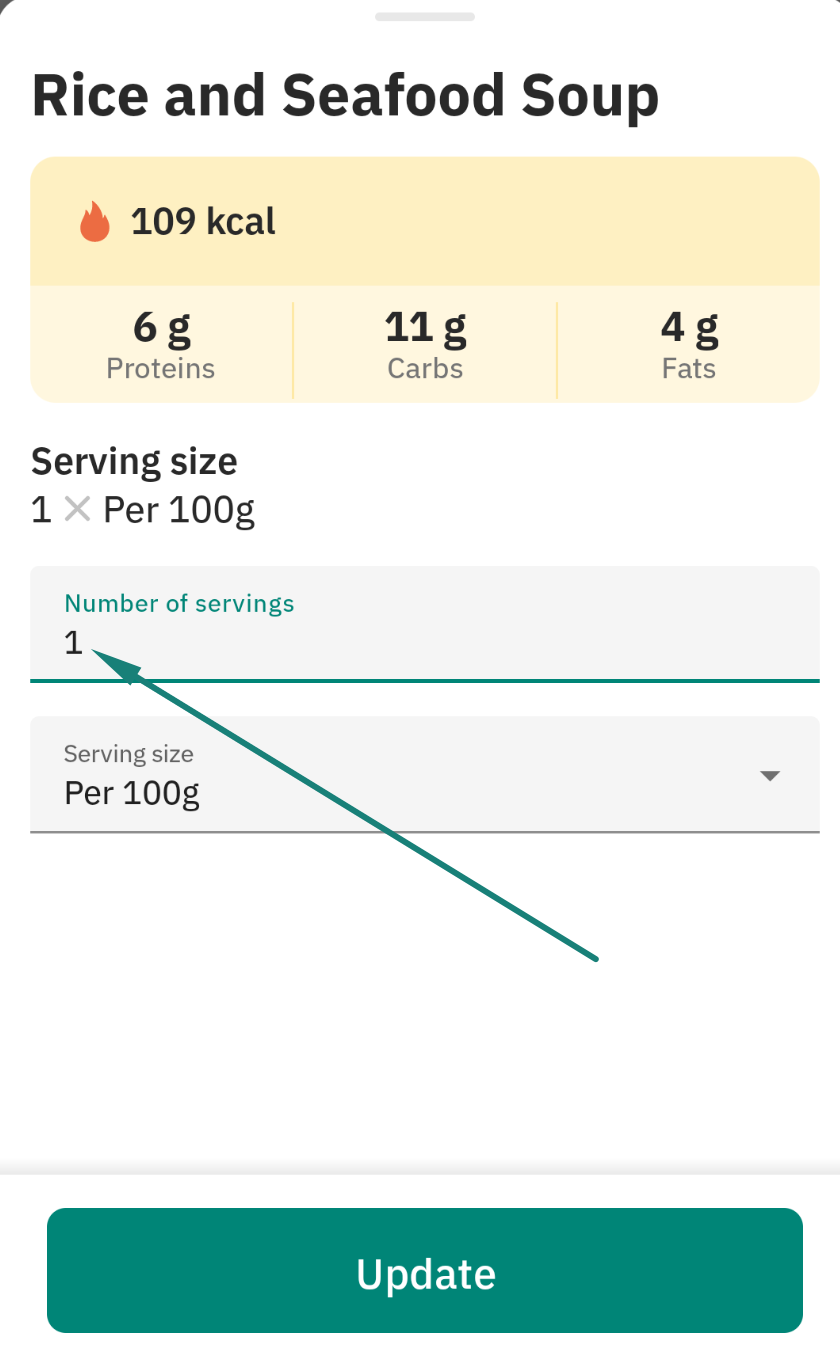Tap the bold Serving size heading
The image size is (840, 1360).
pos(134,462)
